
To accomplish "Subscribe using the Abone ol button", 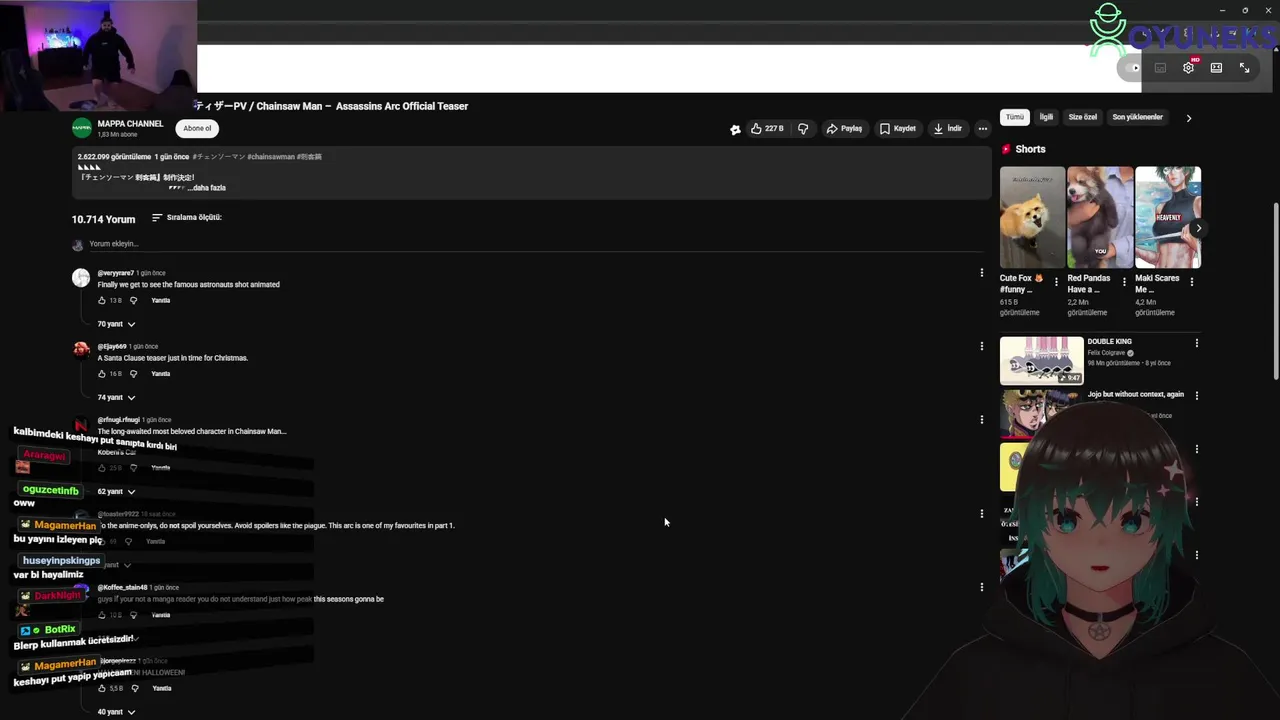I will (x=197, y=128).
